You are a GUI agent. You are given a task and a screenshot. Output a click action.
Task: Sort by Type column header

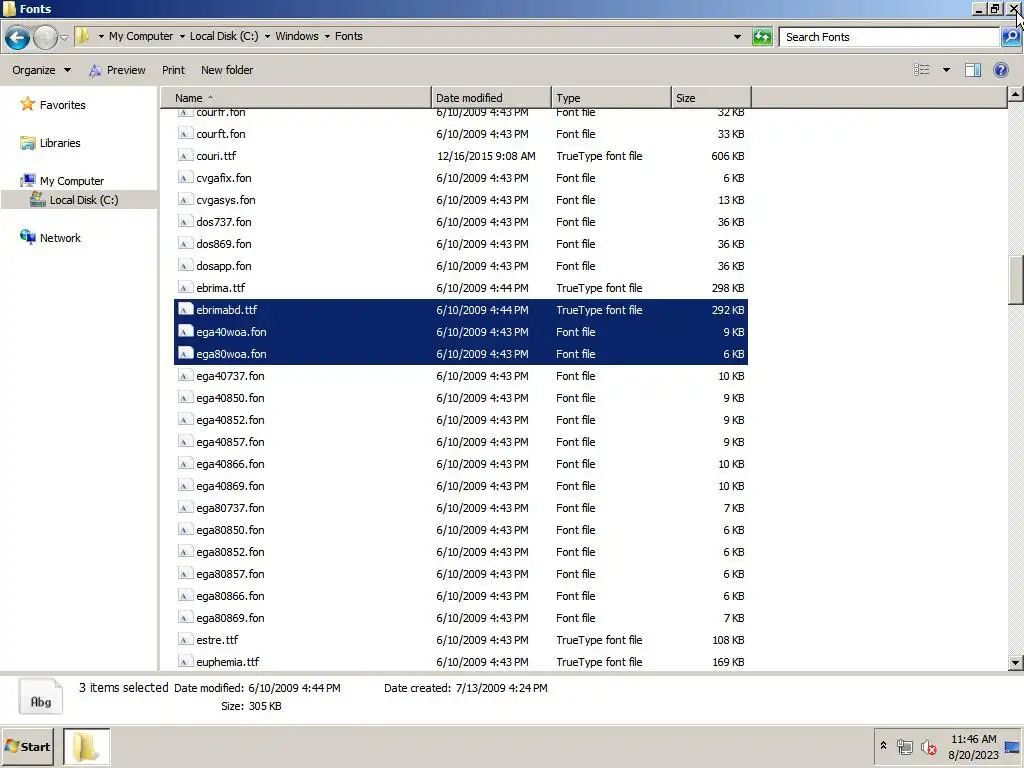pyautogui.click(x=611, y=98)
